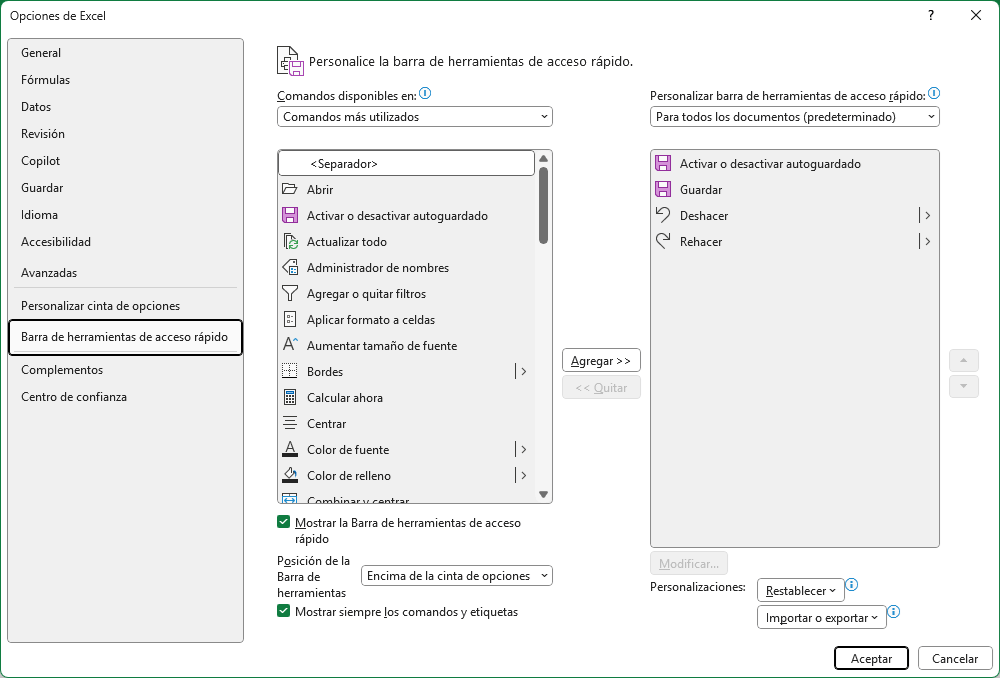Click the commands list scroll up arrow
Viewport: 1000px width, 678px height.
click(x=543, y=158)
